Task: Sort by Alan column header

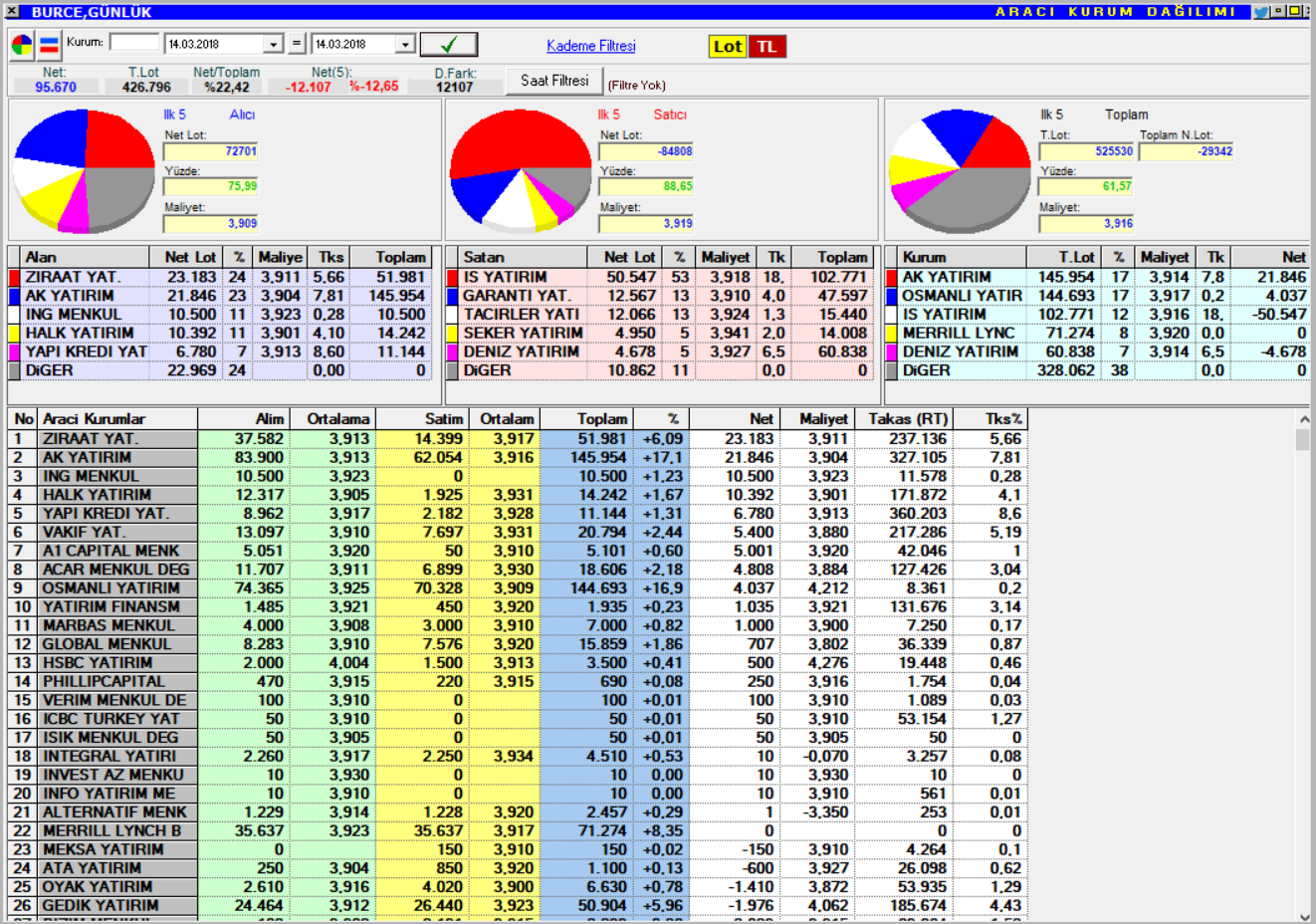Action: [x=86, y=257]
